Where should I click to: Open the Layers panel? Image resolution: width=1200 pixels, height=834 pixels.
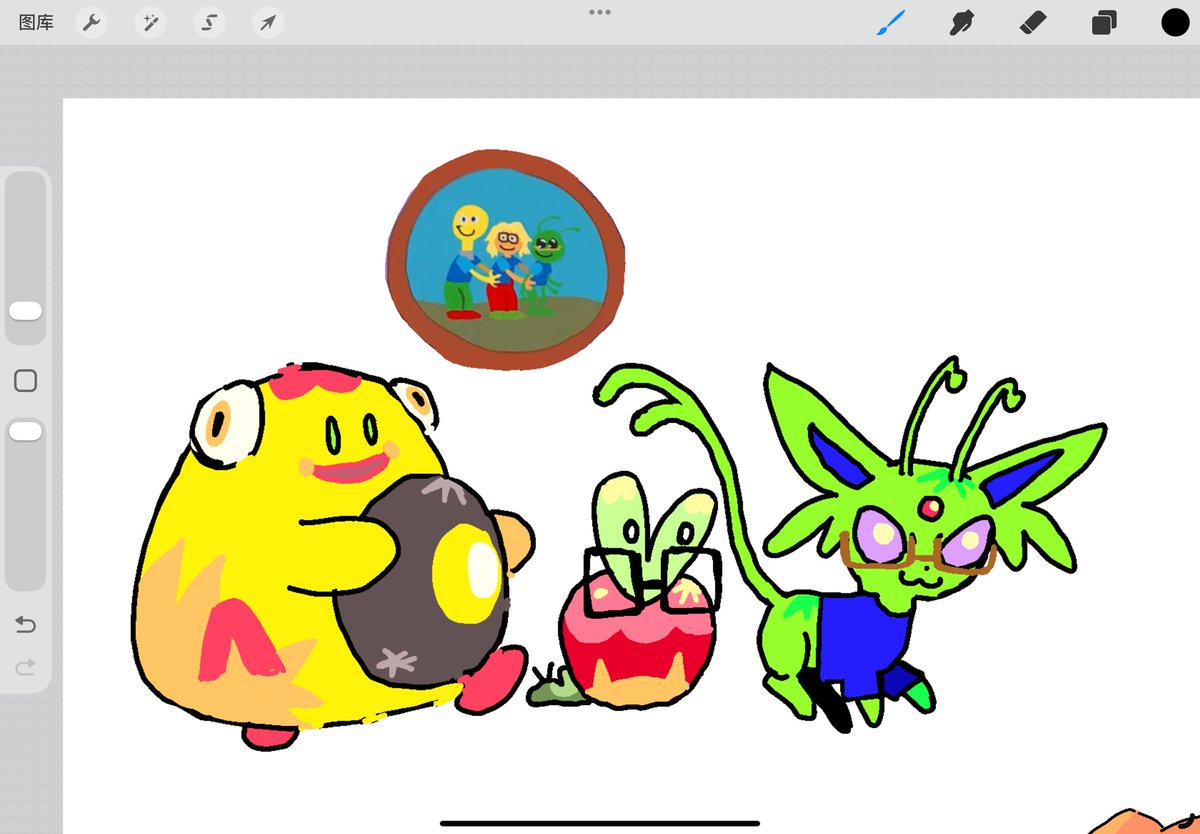click(x=1104, y=23)
